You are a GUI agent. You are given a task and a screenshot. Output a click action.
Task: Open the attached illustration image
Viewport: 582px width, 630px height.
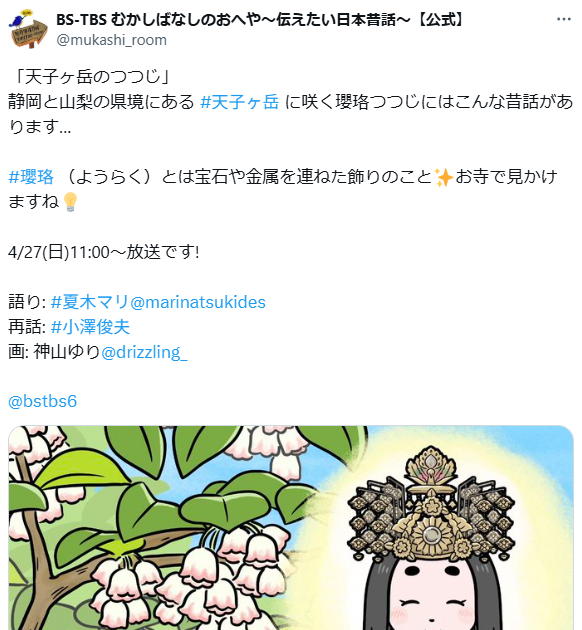tap(291, 528)
